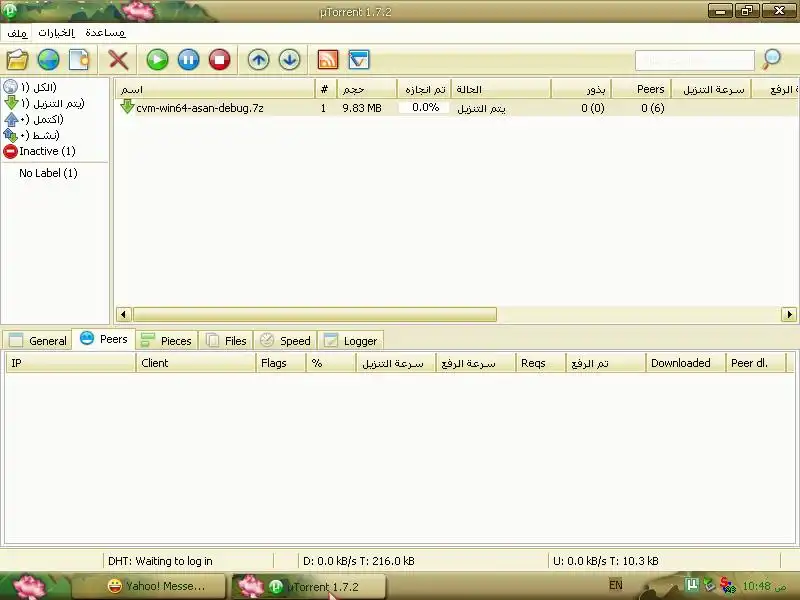Select the الكل (All) category
Image resolution: width=800 pixels, height=600 pixels.
(x=30, y=87)
